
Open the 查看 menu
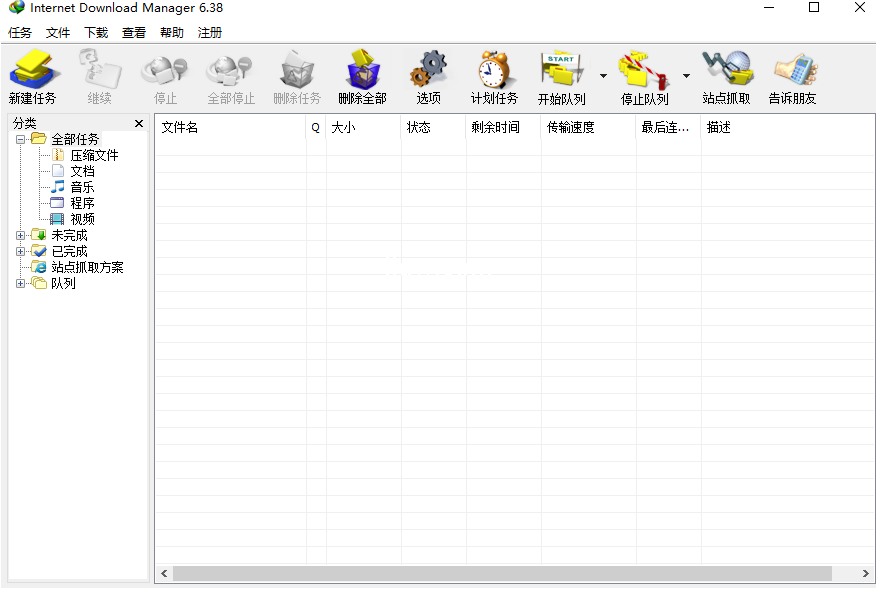point(134,32)
